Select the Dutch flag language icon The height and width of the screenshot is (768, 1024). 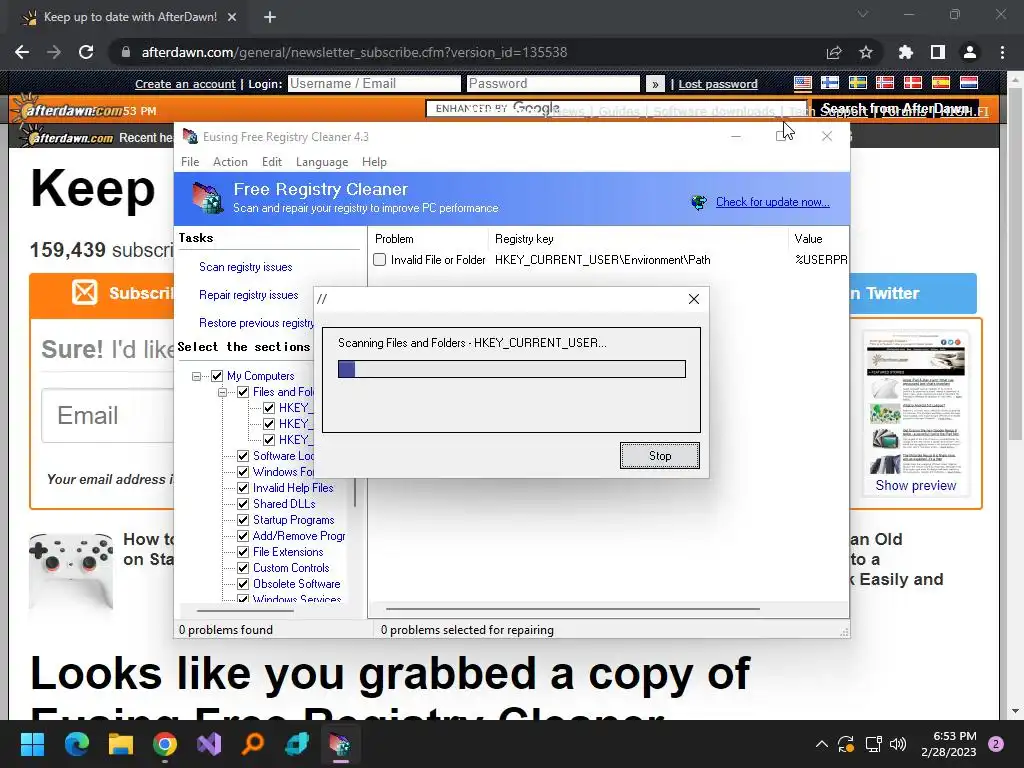(x=968, y=83)
